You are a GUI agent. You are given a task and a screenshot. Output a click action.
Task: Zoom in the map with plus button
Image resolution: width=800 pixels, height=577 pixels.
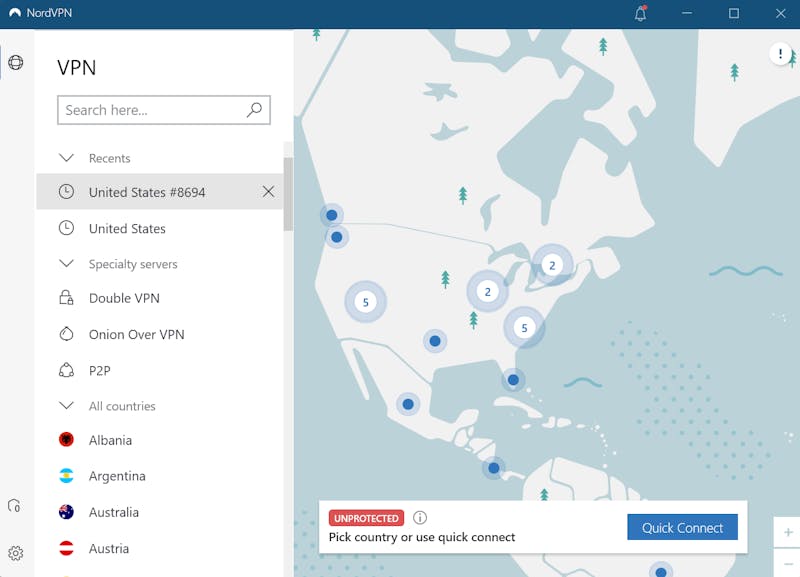point(788,533)
